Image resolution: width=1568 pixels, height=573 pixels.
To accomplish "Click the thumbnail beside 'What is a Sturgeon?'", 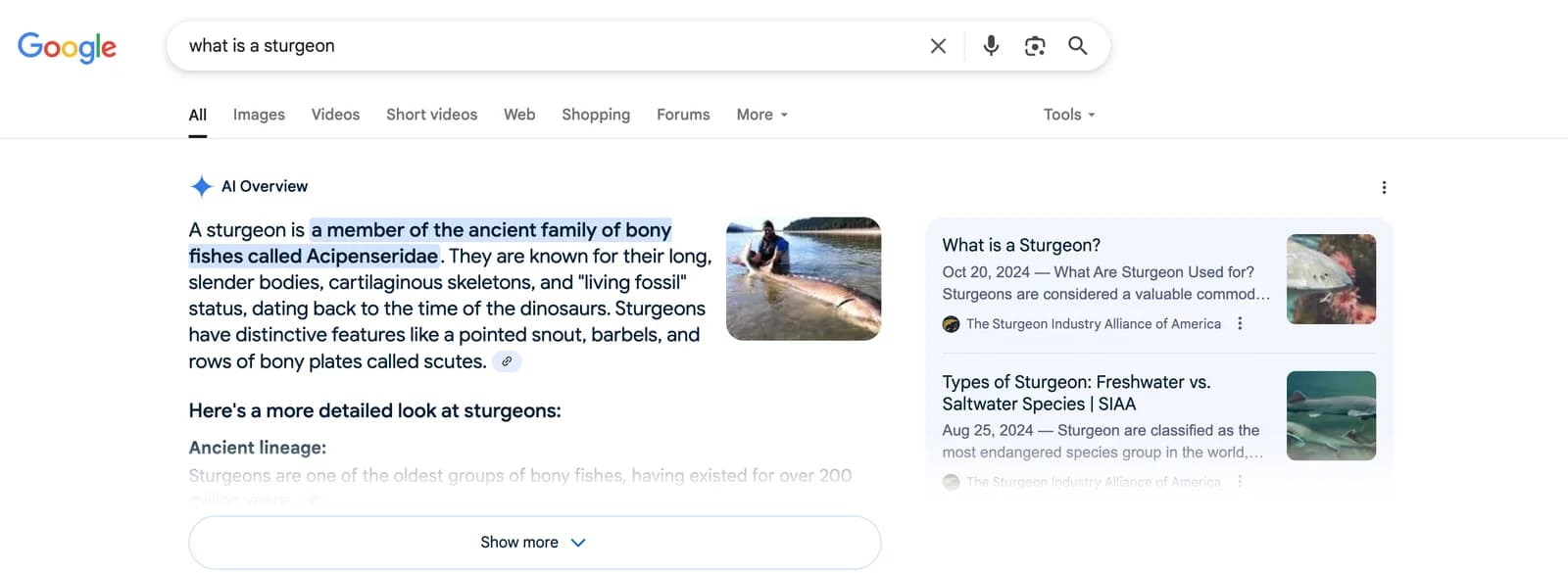I will [1331, 279].
